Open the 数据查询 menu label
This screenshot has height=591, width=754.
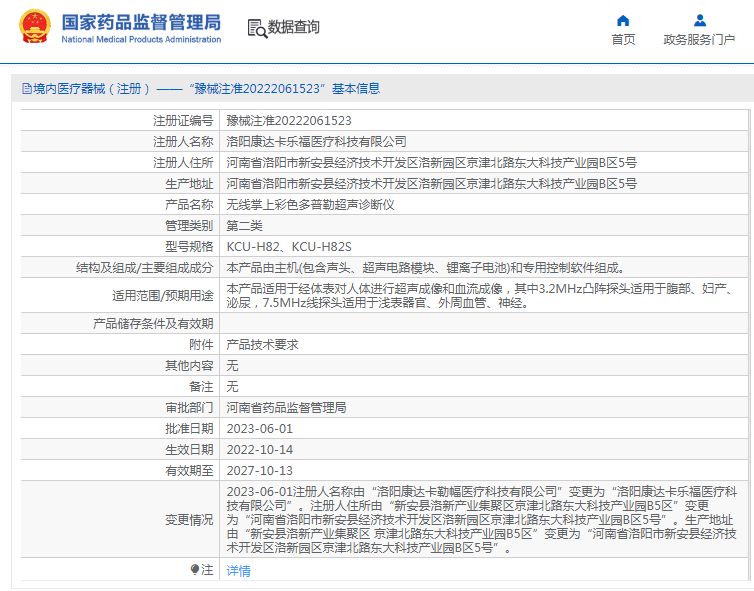coord(294,28)
